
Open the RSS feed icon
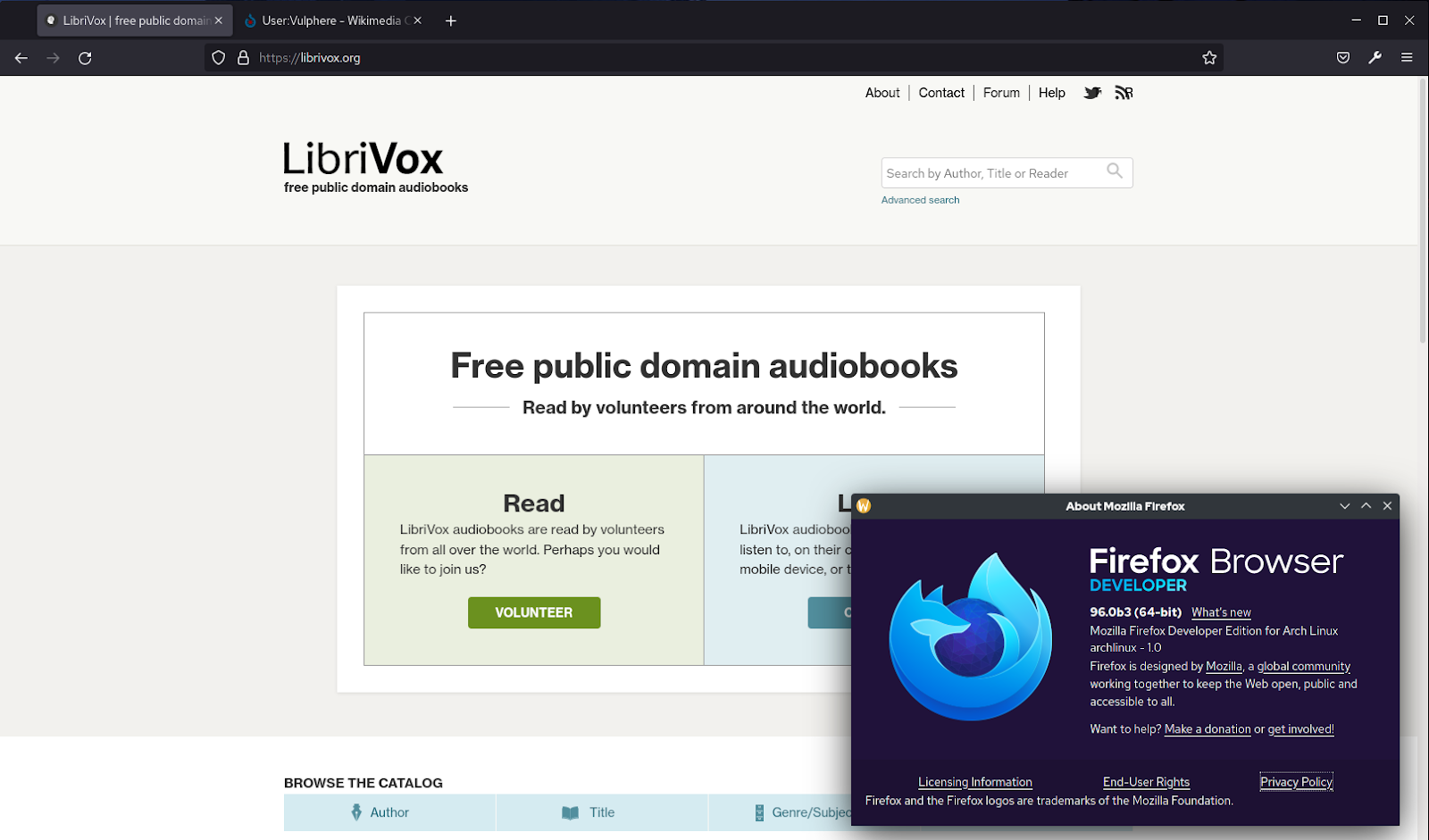(1124, 93)
